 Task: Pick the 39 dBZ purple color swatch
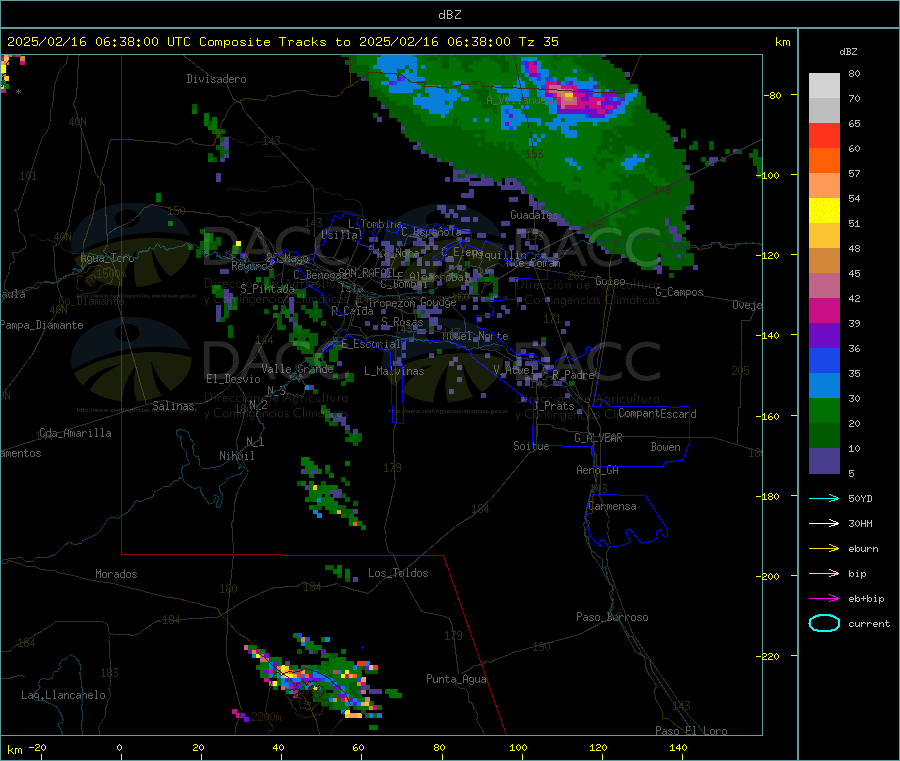pyautogui.click(x=824, y=336)
